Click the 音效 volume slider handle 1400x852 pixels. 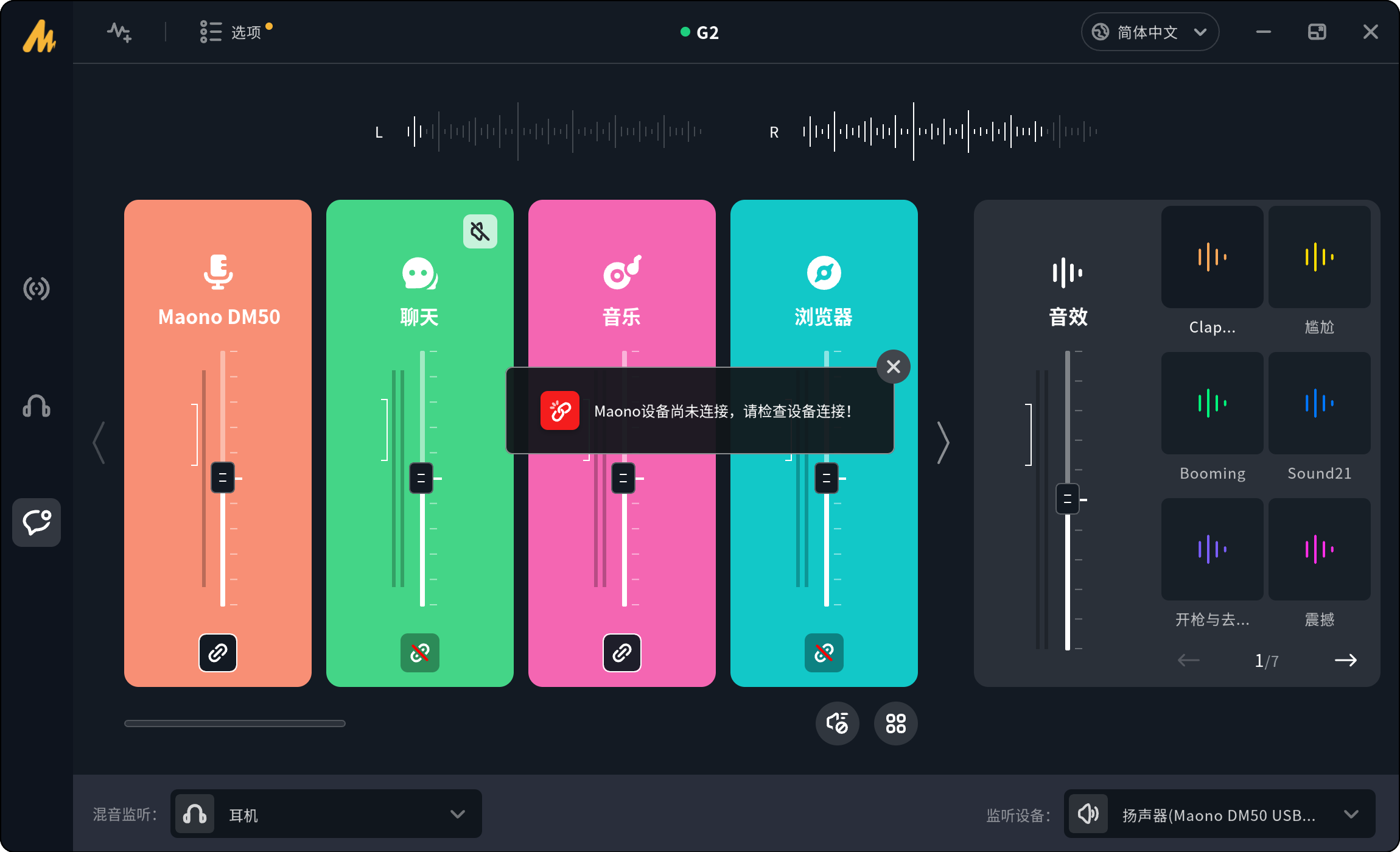(1067, 499)
